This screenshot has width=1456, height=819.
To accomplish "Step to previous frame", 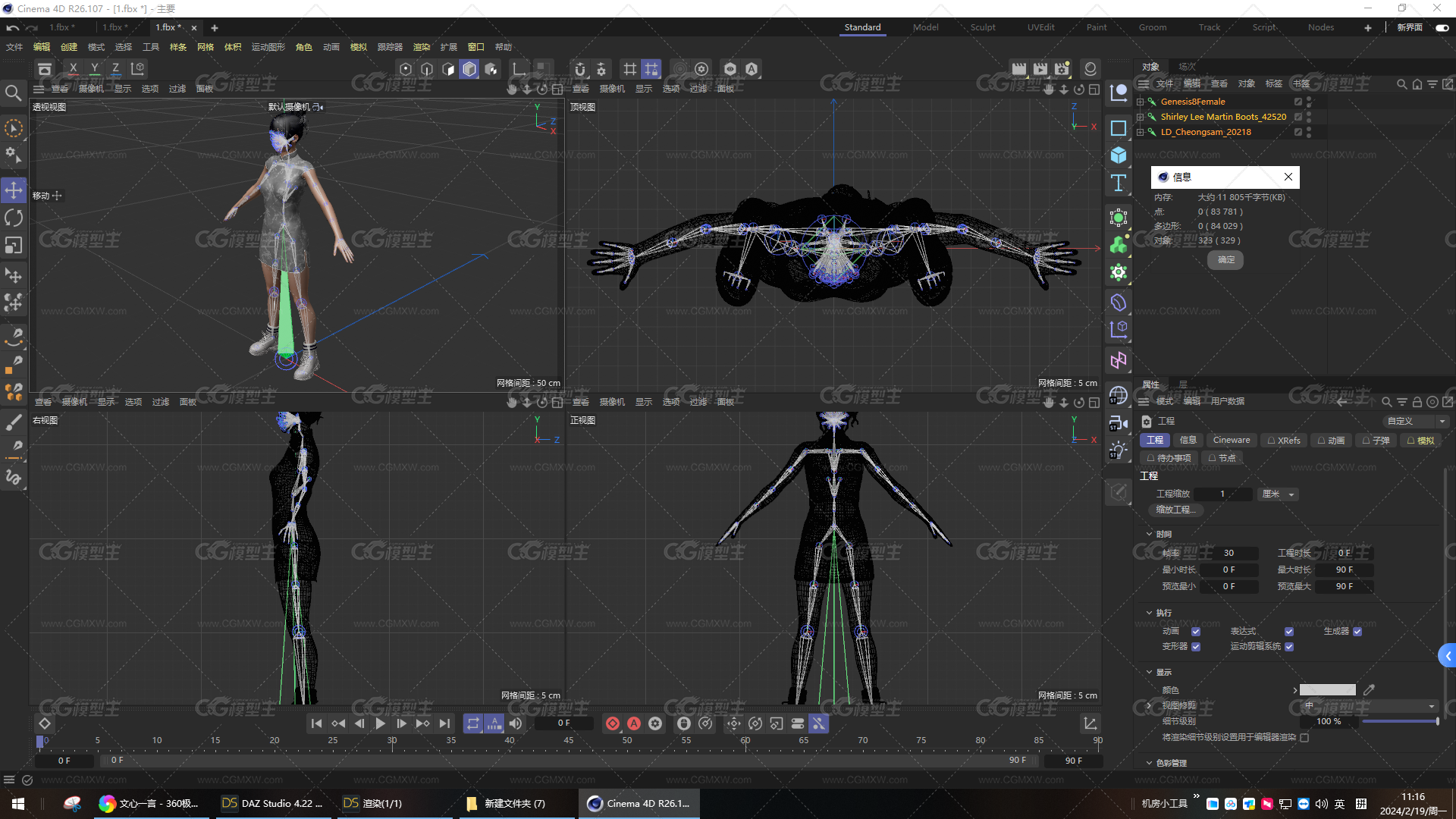I will tap(359, 724).
